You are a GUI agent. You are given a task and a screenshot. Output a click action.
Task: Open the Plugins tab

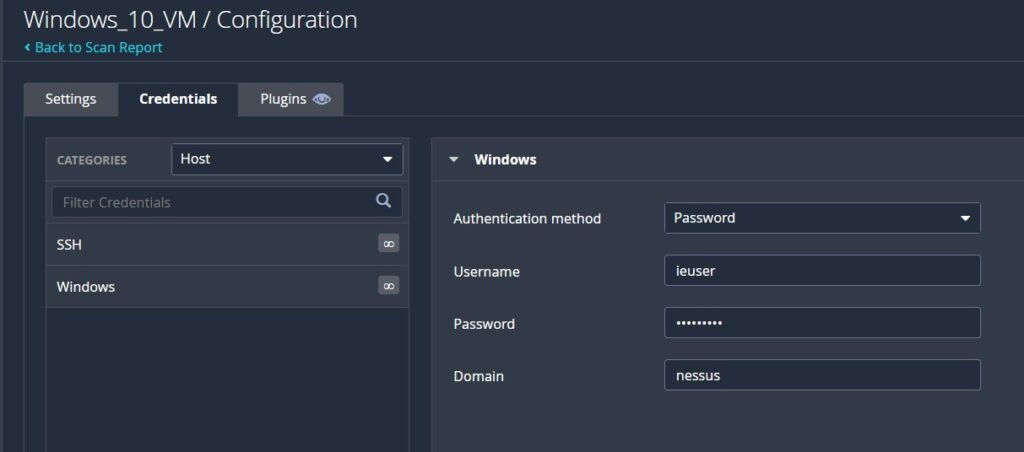[x=283, y=99]
